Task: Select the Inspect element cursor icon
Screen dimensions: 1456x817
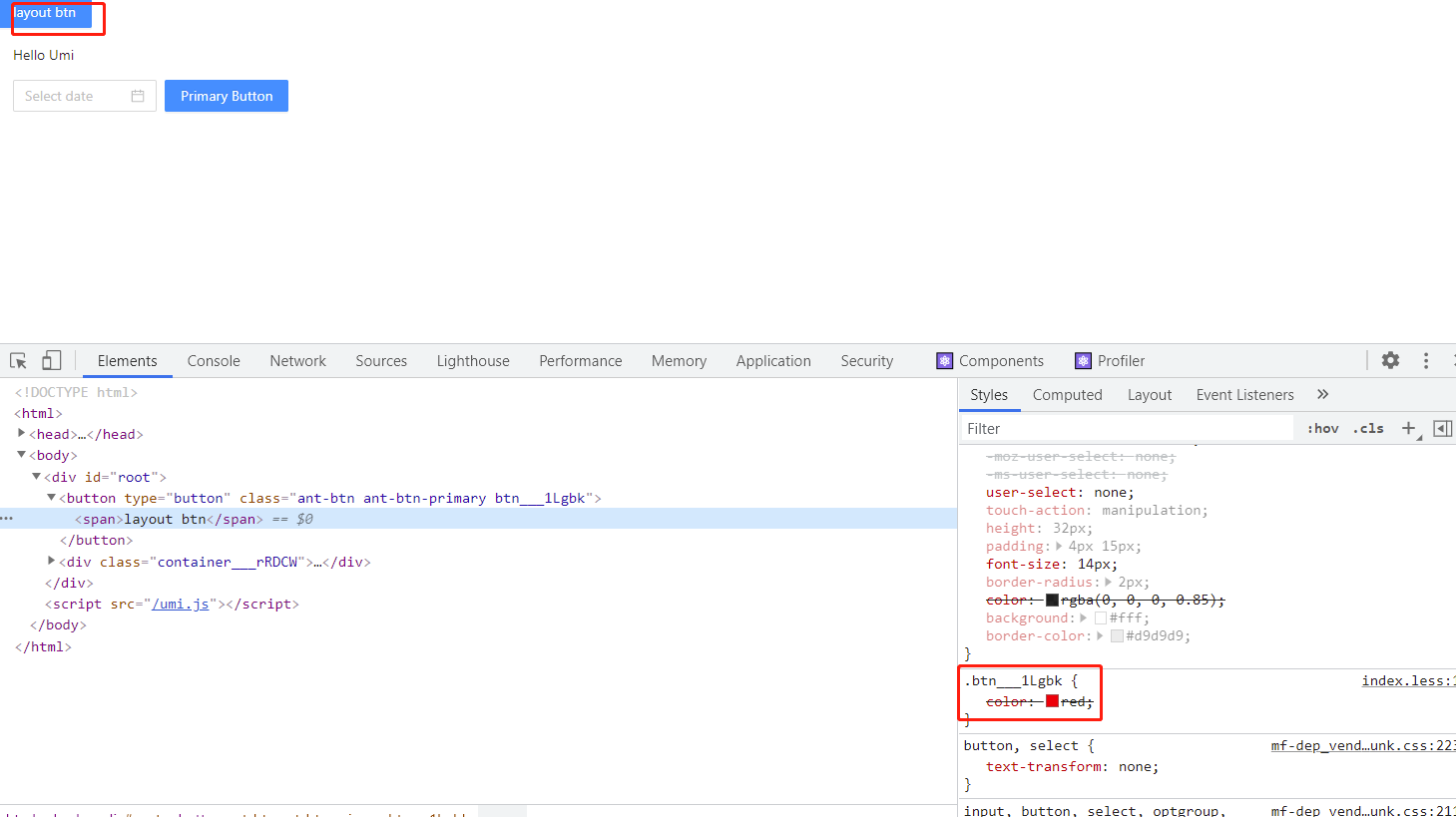Action: click(x=16, y=360)
